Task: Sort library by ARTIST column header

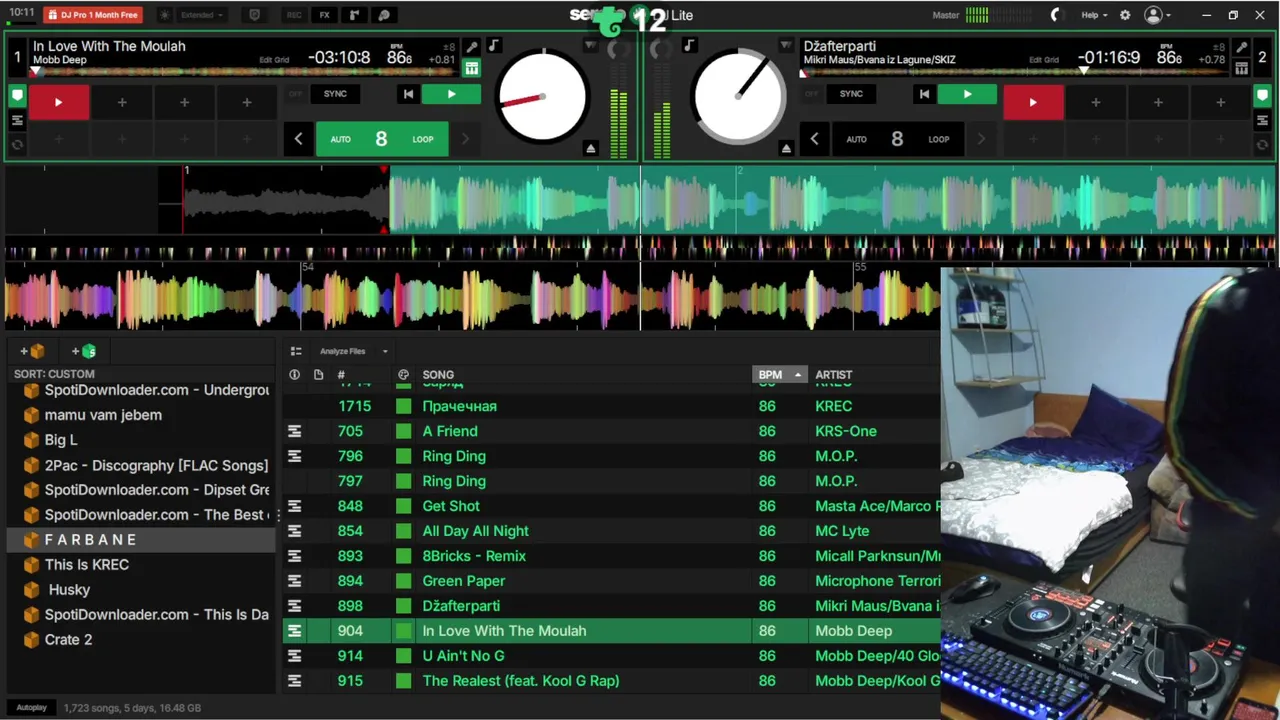Action: click(834, 375)
